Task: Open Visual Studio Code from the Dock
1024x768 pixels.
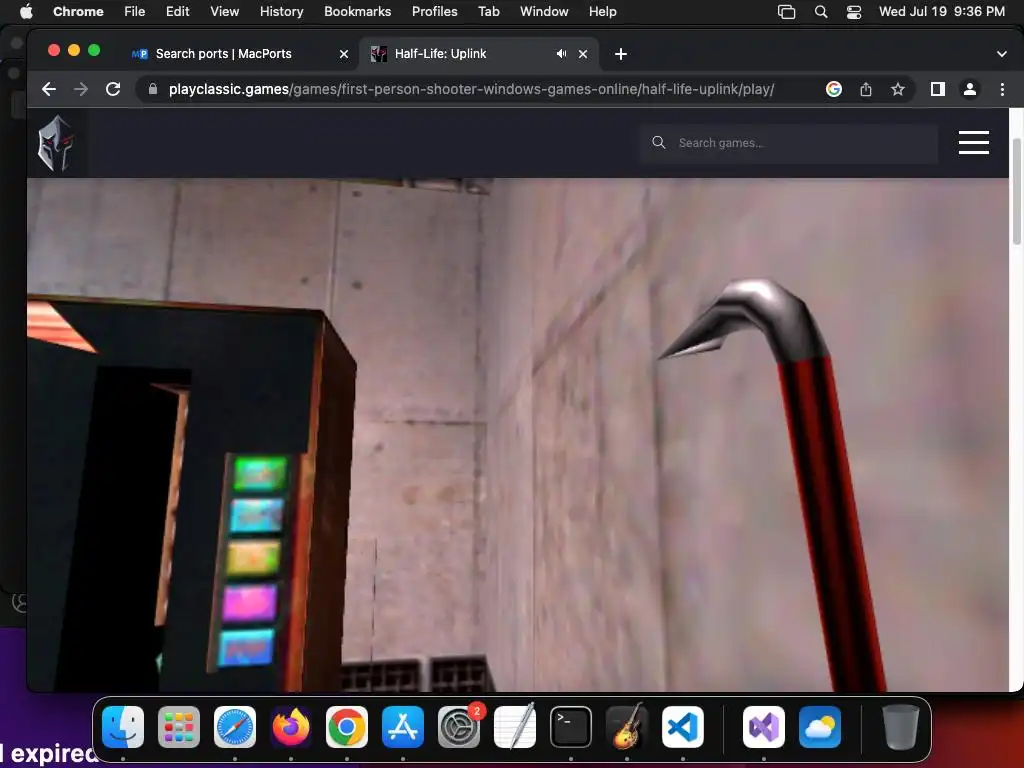Action: pyautogui.click(x=683, y=727)
